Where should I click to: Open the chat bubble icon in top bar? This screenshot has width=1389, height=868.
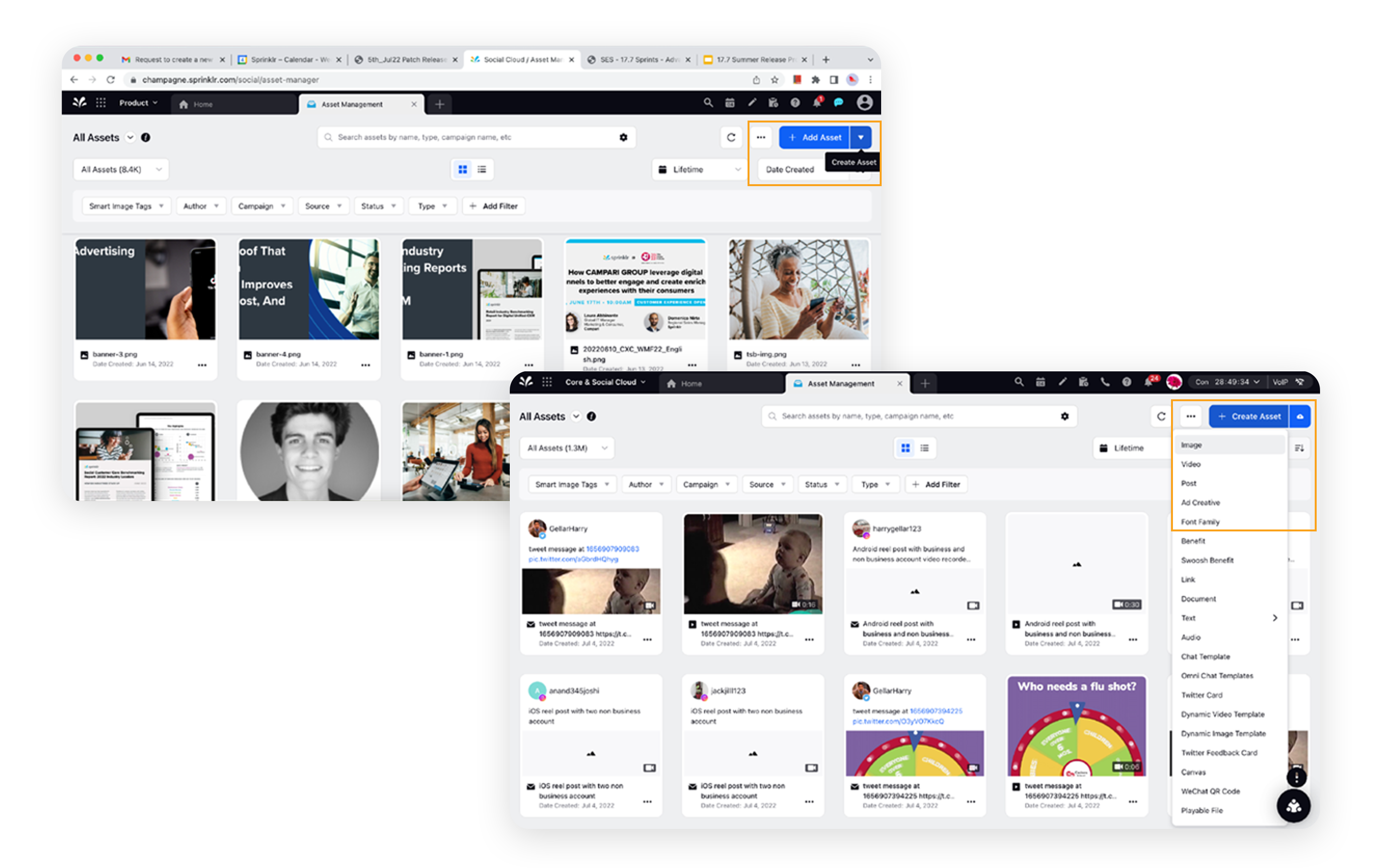coord(839,103)
